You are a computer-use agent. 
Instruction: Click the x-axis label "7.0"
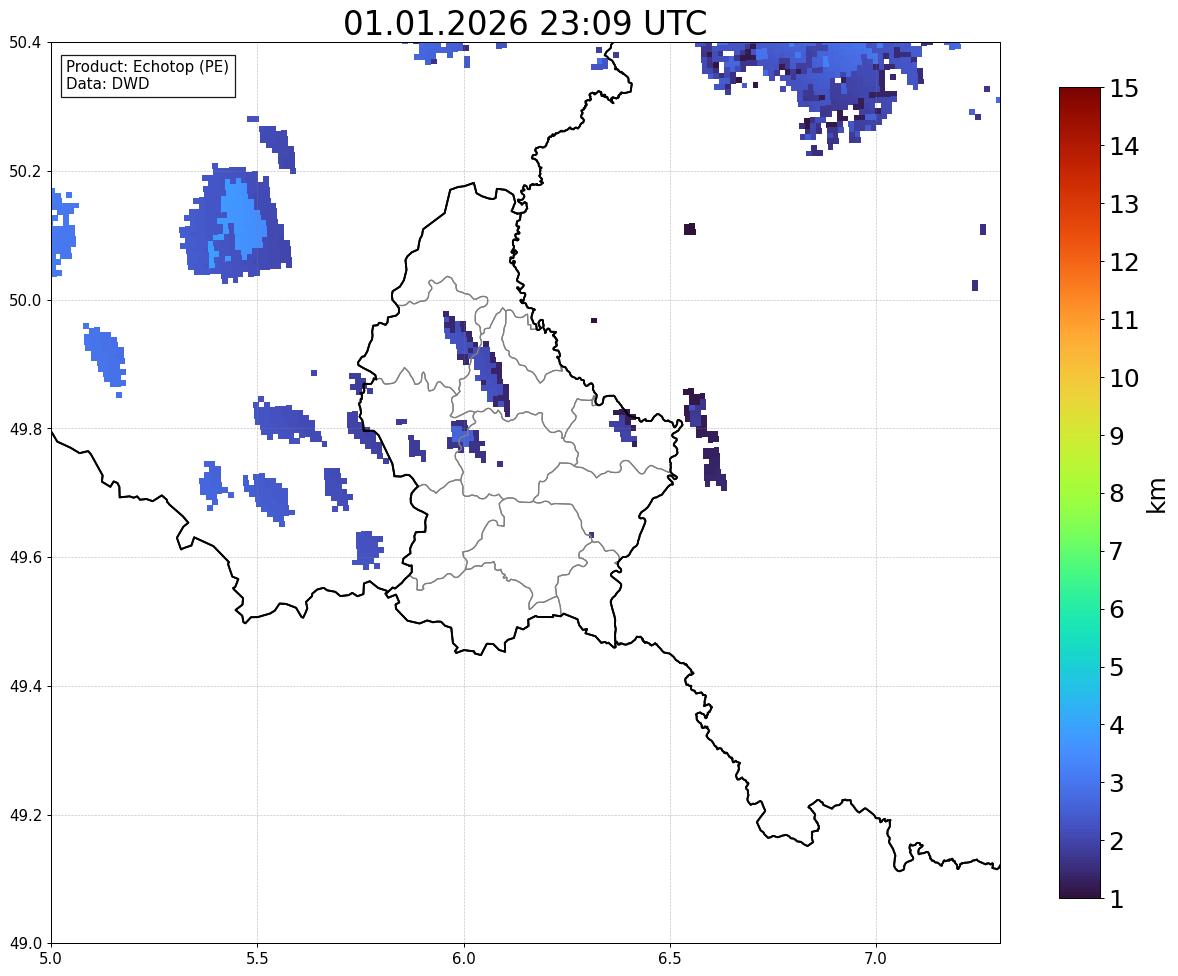[876, 959]
